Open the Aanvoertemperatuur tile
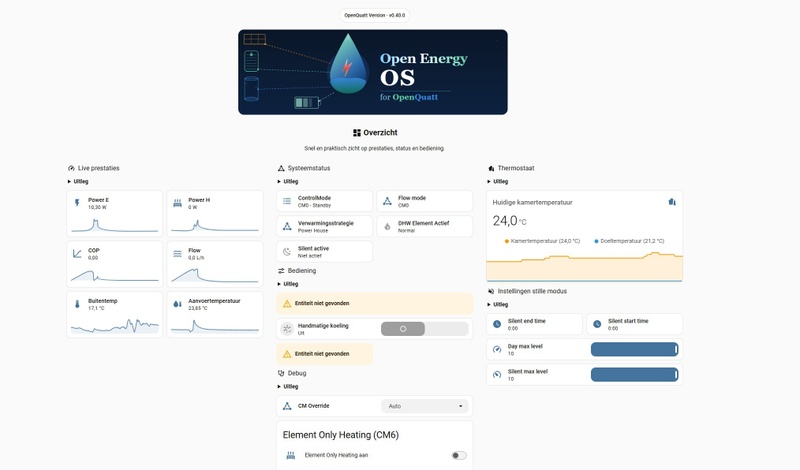Screen dimensions: 800x470 215,315
